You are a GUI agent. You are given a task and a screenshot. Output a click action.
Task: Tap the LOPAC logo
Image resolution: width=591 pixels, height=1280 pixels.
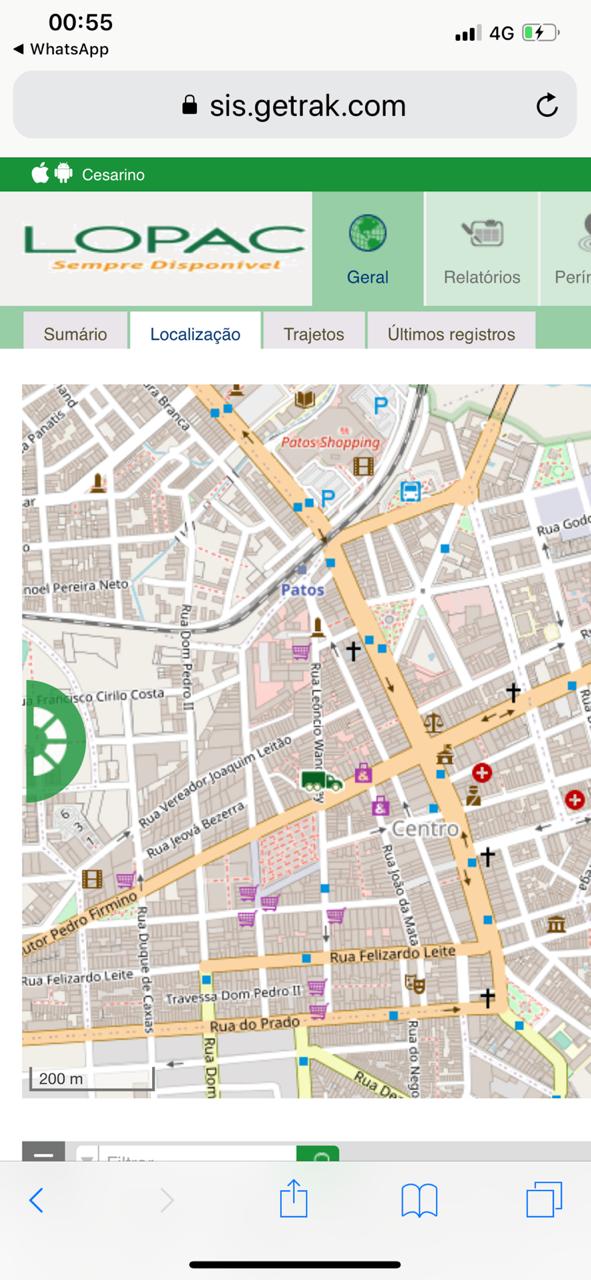(165, 248)
